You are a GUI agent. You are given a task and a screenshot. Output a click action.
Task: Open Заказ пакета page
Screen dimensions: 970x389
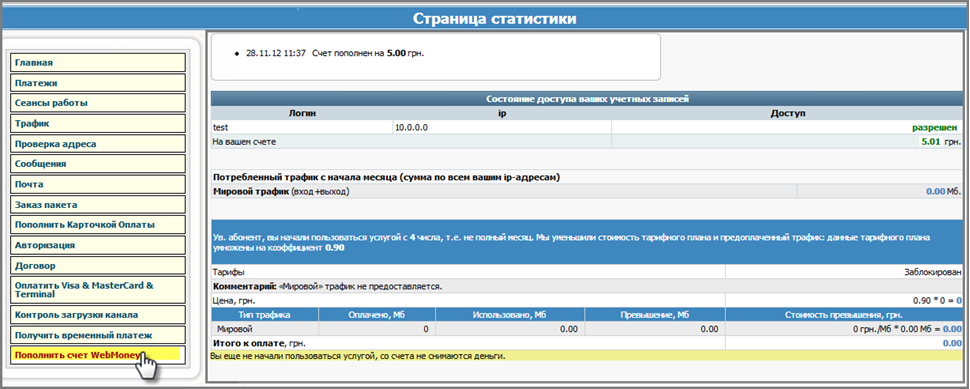pos(98,205)
